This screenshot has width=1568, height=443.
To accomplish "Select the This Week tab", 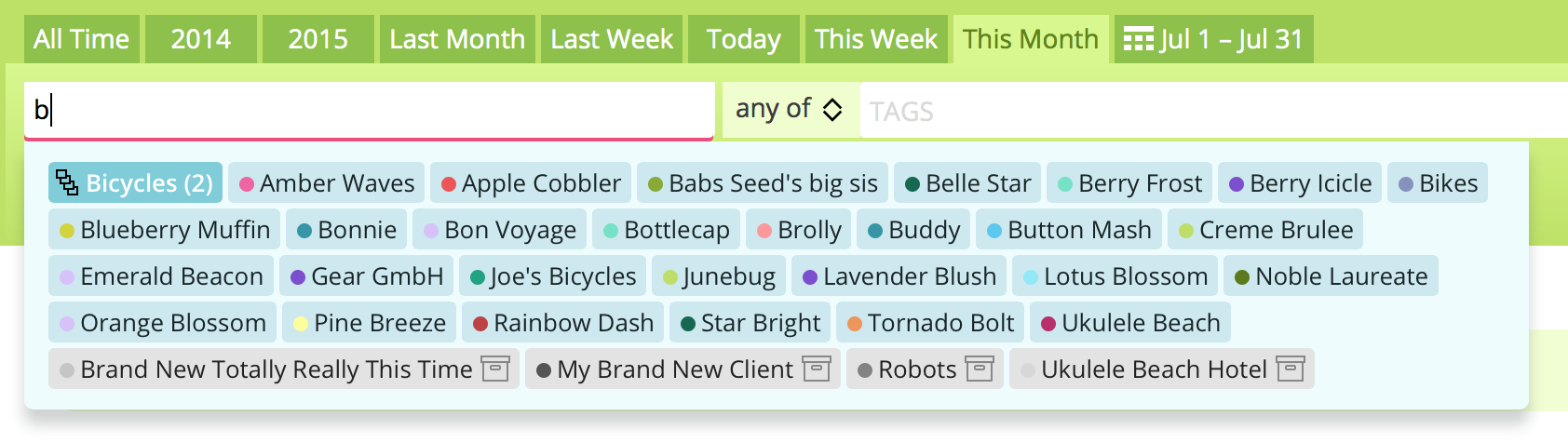I will coord(876,39).
